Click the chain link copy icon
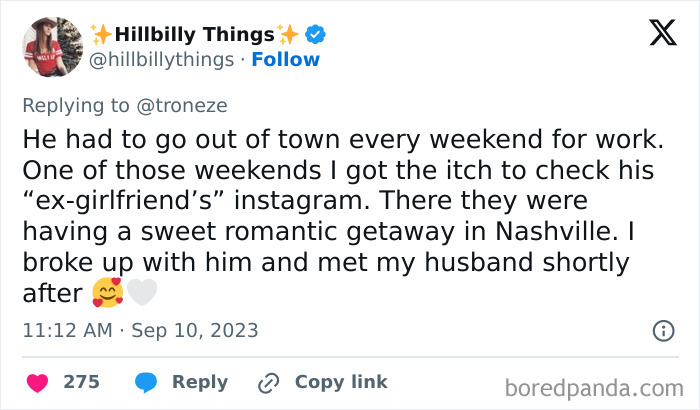 267,382
